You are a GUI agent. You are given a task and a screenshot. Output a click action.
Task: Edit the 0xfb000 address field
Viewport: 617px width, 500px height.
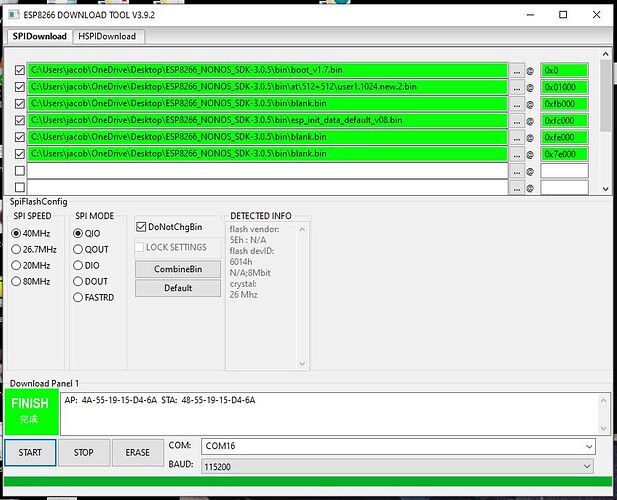(x=565, y=104)
